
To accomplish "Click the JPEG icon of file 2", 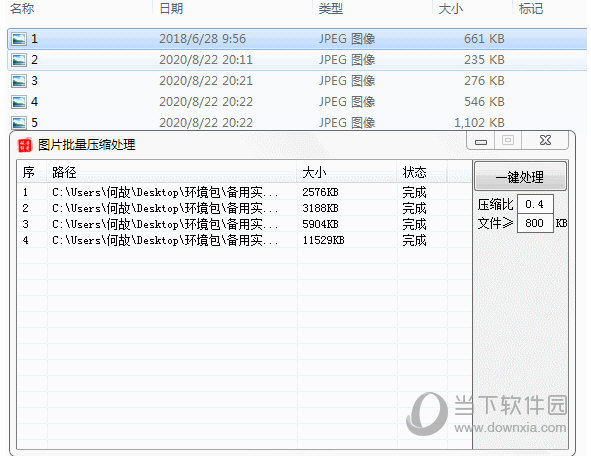I will tap(19, 60).
